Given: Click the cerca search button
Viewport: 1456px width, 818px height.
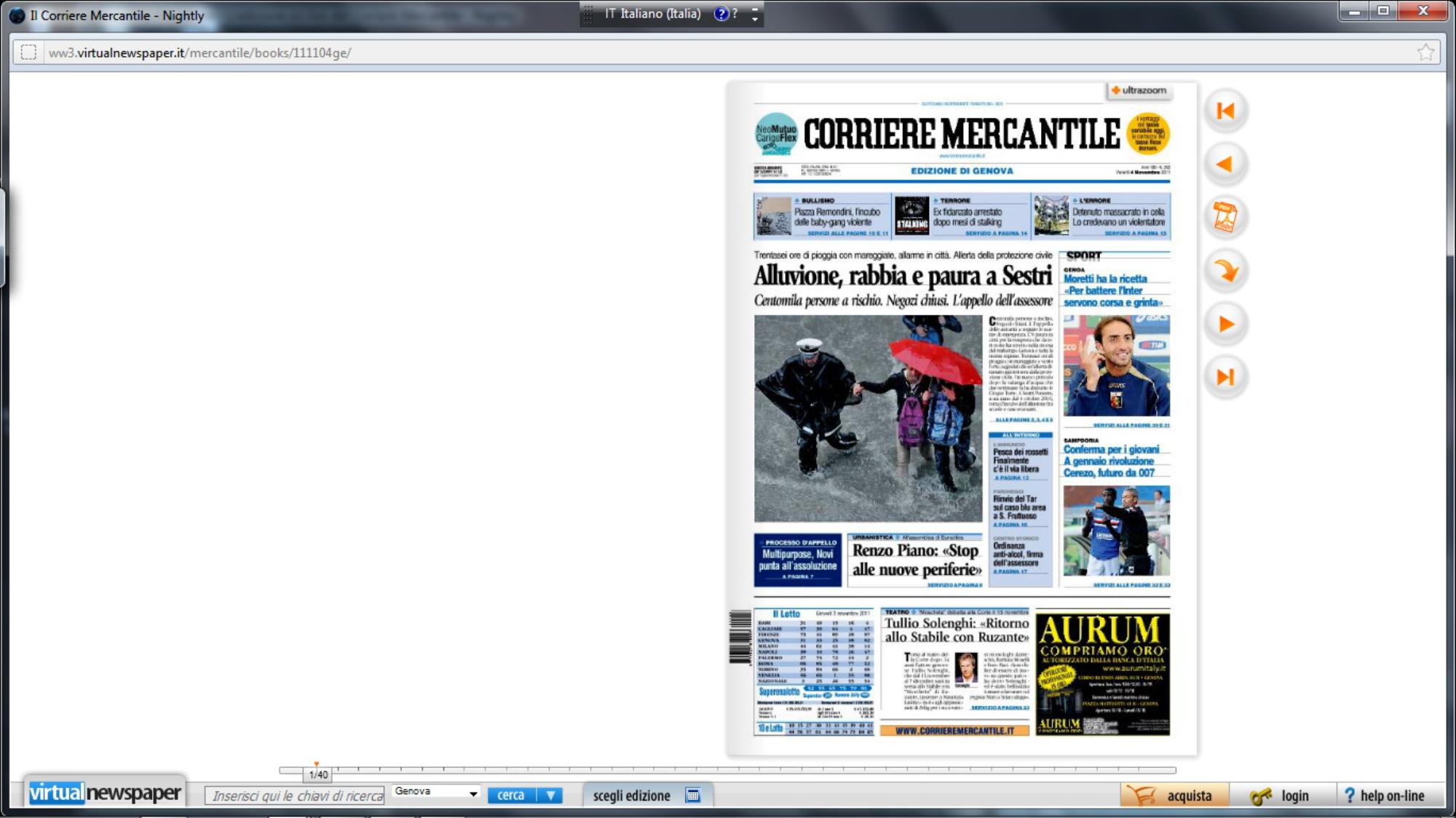Looking at the screenshot, I should tap(511, 795).
